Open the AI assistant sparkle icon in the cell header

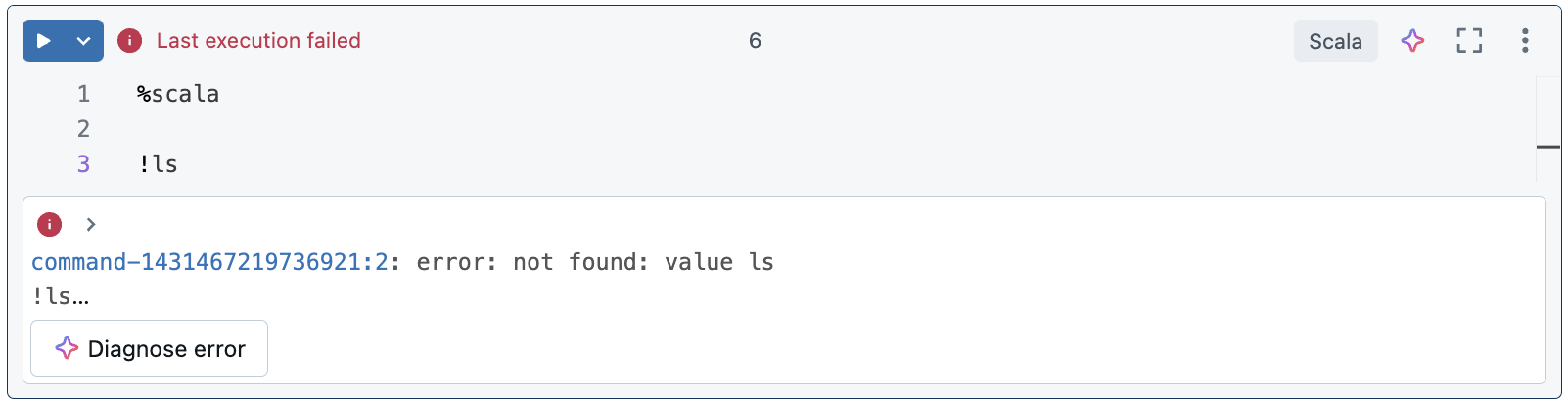pos(1412,41)
